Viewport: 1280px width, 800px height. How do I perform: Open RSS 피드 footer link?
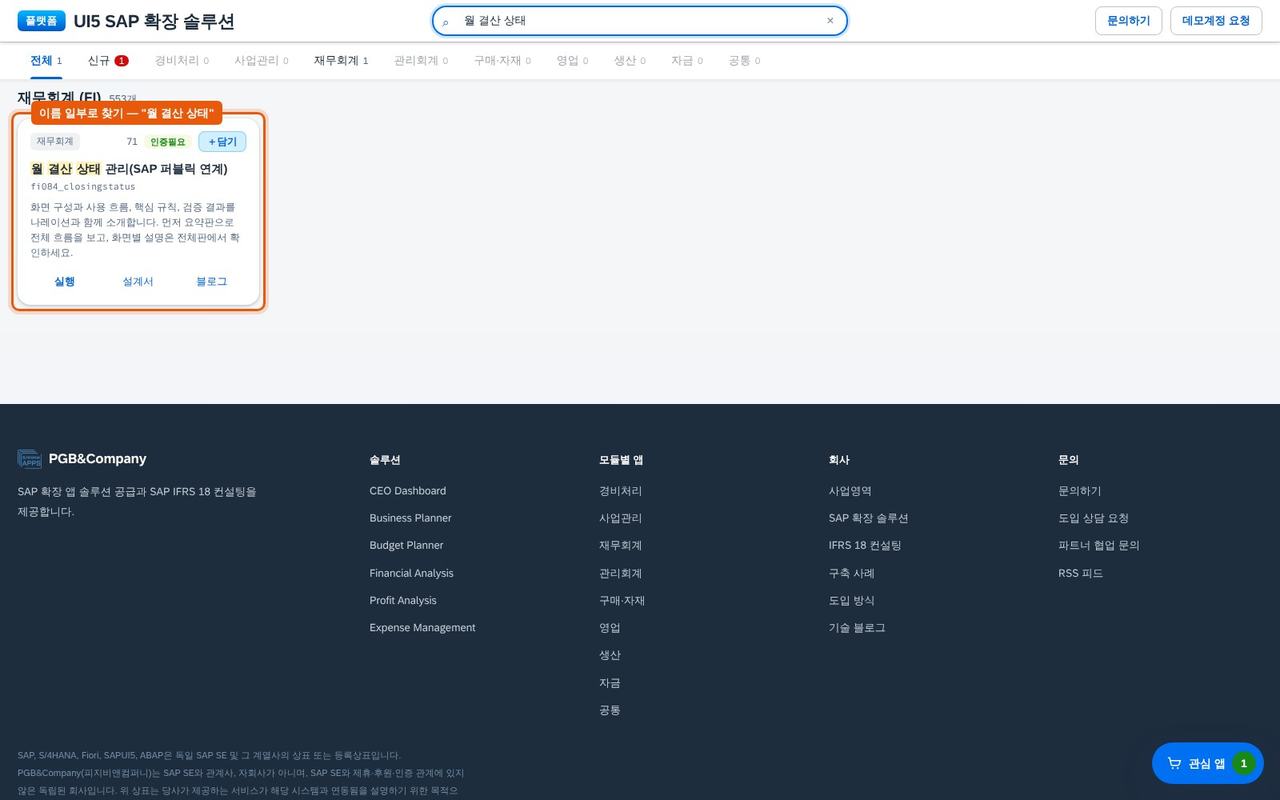(1081, 573)
